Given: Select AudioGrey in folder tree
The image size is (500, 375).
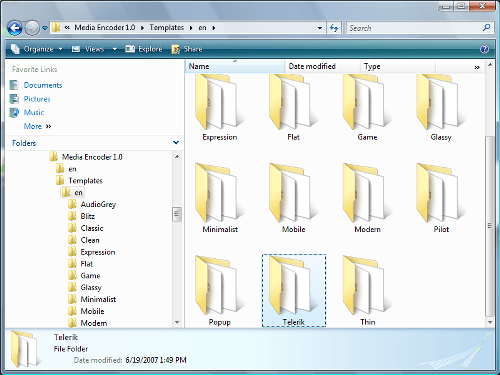Looking at the screenshot, I should coord(98,204).
